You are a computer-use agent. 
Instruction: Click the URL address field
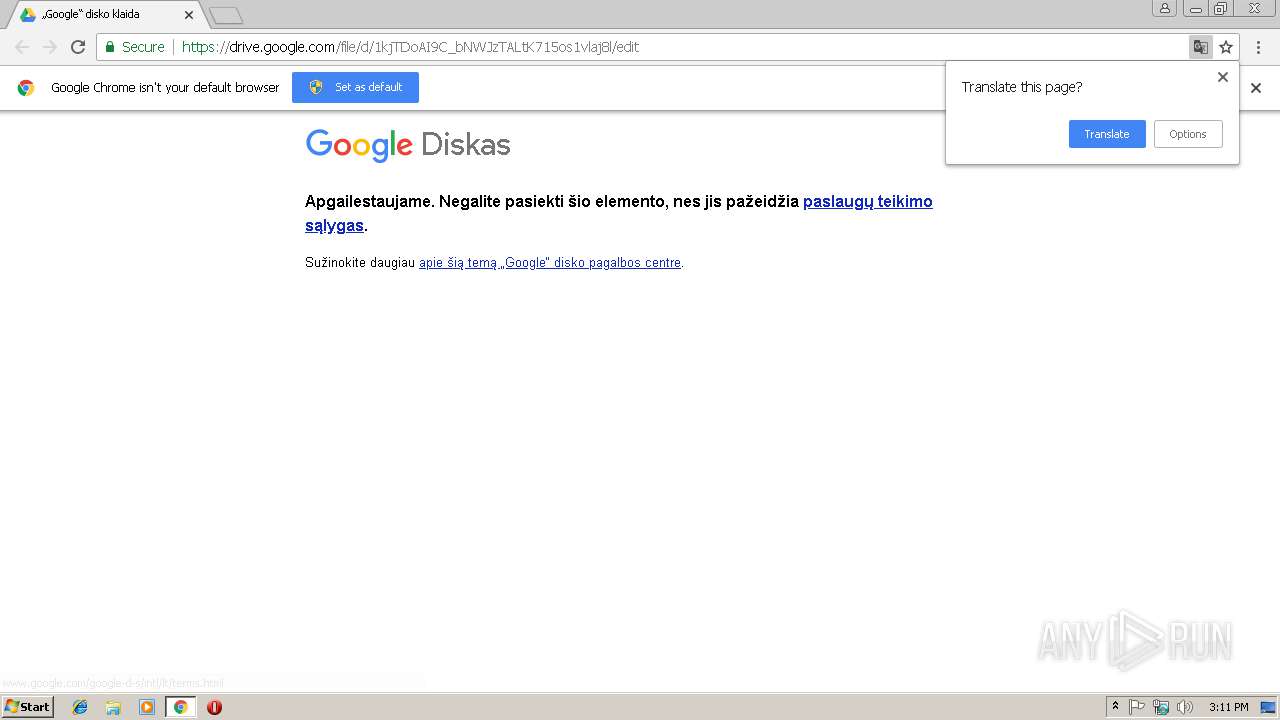[640, 47]
